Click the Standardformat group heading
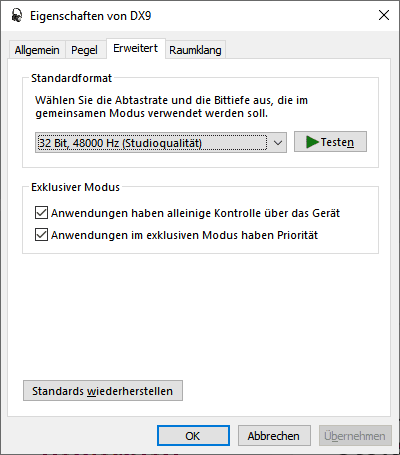Viewport: 400px width, 455px height. pyautogui.click(x=71, y=78)
